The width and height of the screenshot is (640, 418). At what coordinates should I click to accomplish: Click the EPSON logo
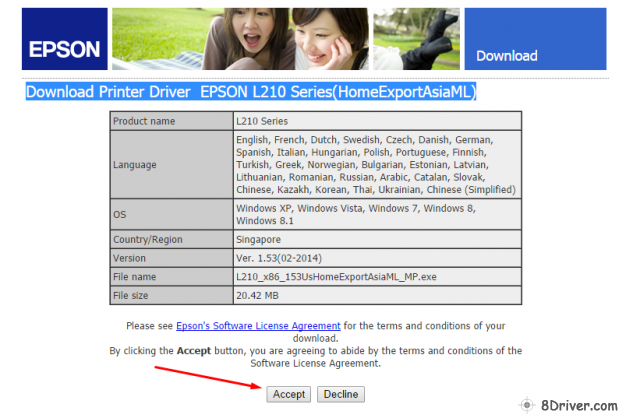click(x=65, y=39)
